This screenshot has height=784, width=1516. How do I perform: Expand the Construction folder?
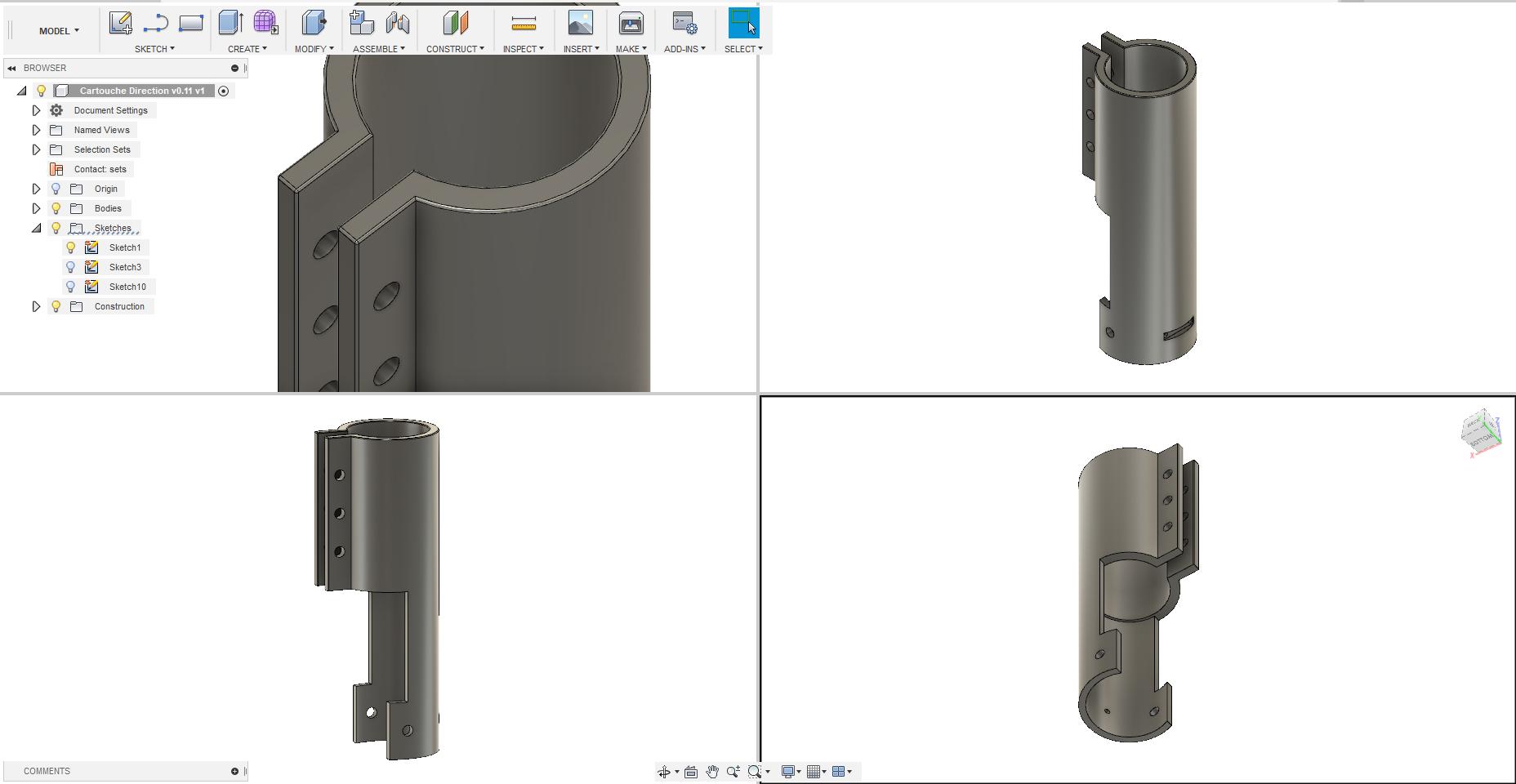click(x=36, y=306)
